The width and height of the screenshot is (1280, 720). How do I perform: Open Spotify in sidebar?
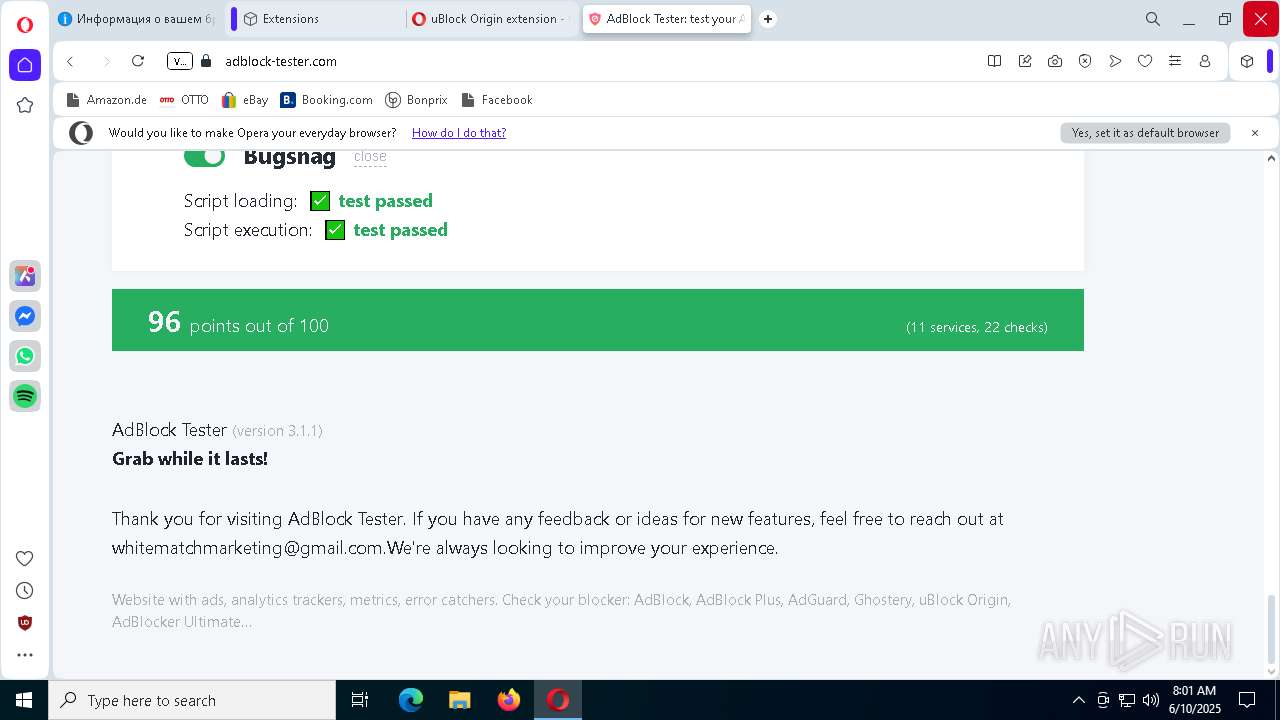coord(25,396)
